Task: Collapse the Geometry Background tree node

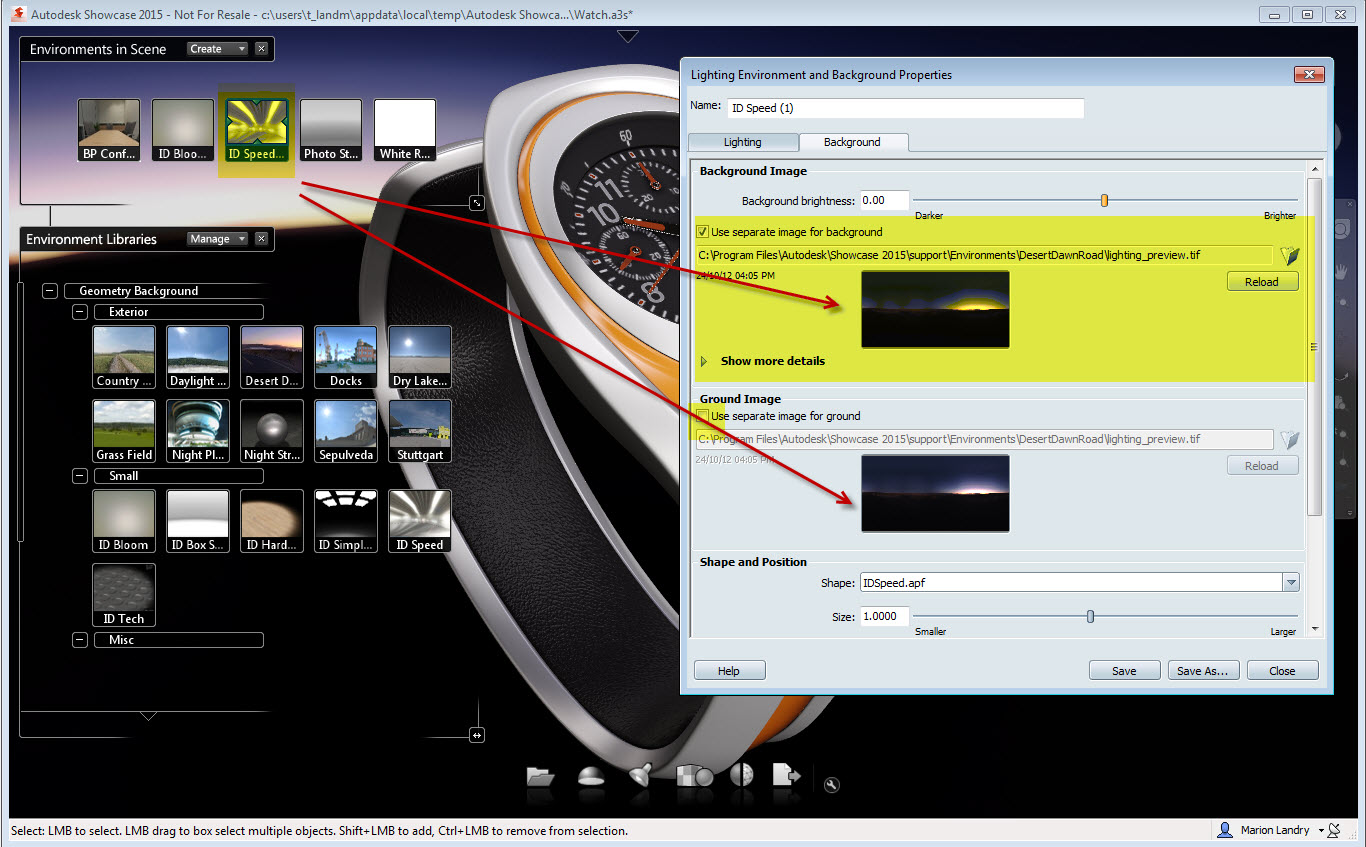Action: point(51,291)
